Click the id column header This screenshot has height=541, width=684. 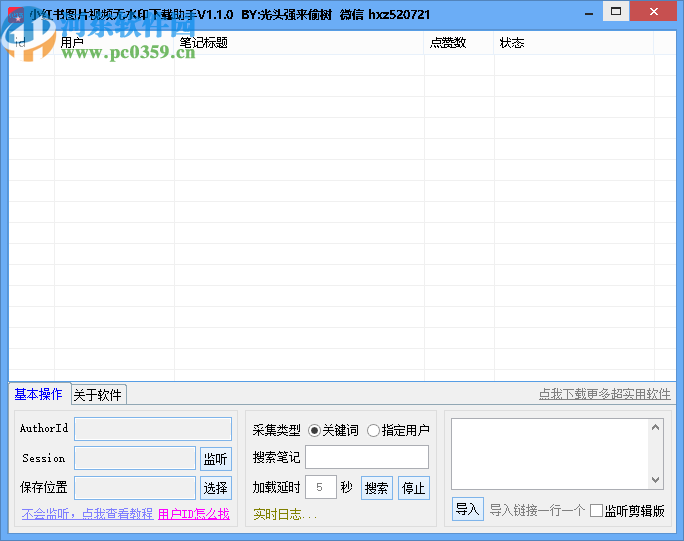(x=31, y=43)
